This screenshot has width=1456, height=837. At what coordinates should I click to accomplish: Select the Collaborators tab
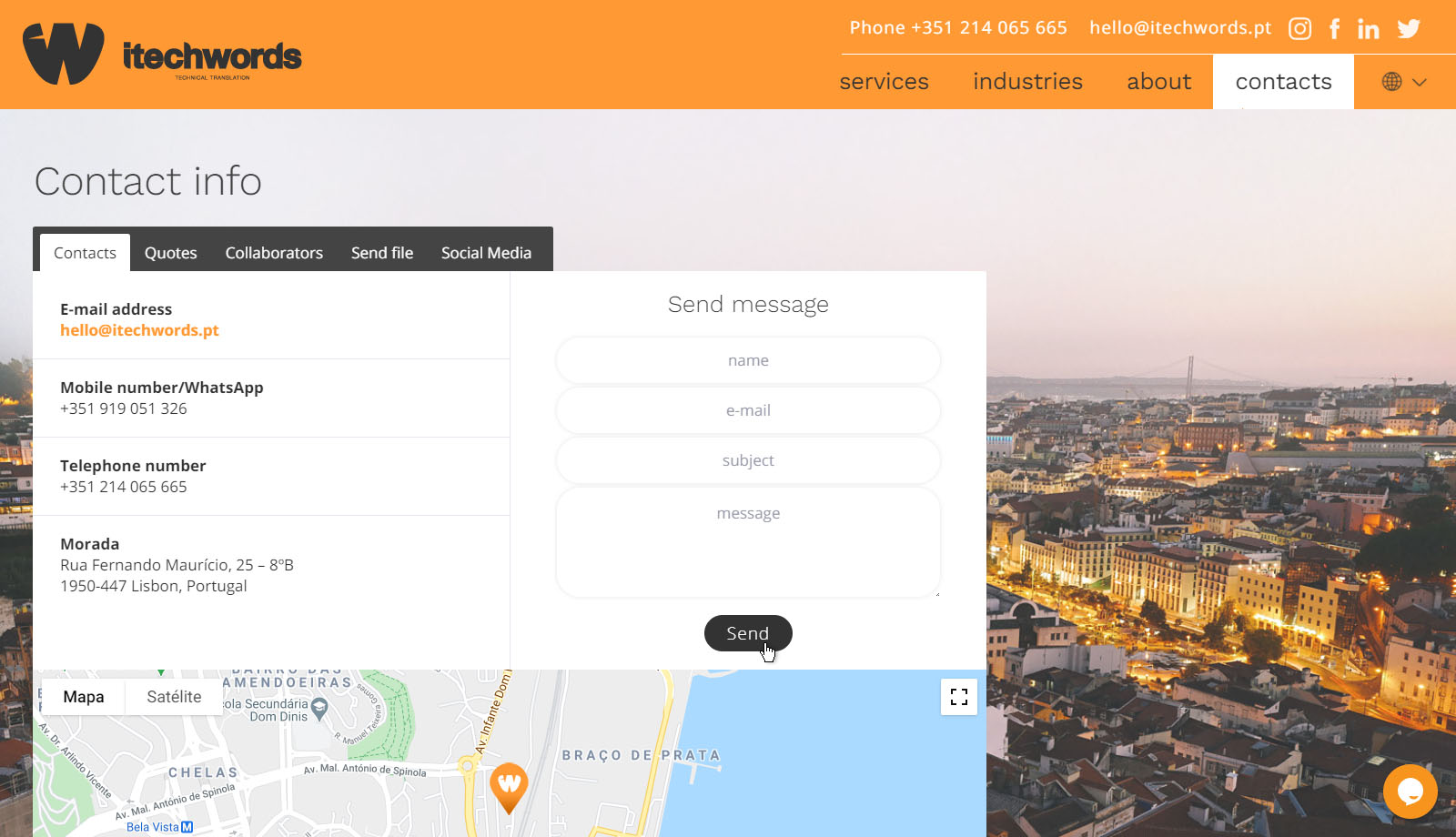tap(274, 253)
